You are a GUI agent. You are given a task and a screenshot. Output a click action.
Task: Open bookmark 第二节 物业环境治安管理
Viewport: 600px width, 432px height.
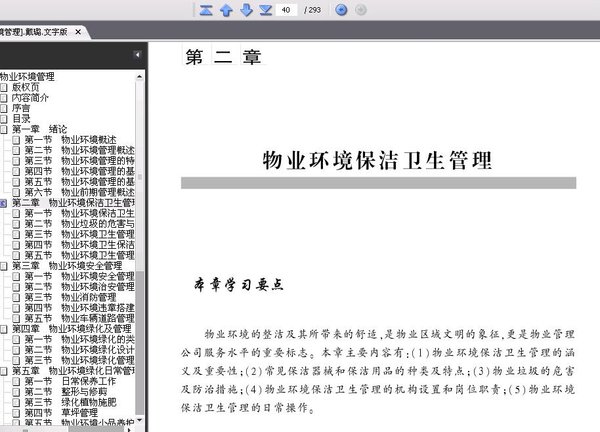point(80,287)
